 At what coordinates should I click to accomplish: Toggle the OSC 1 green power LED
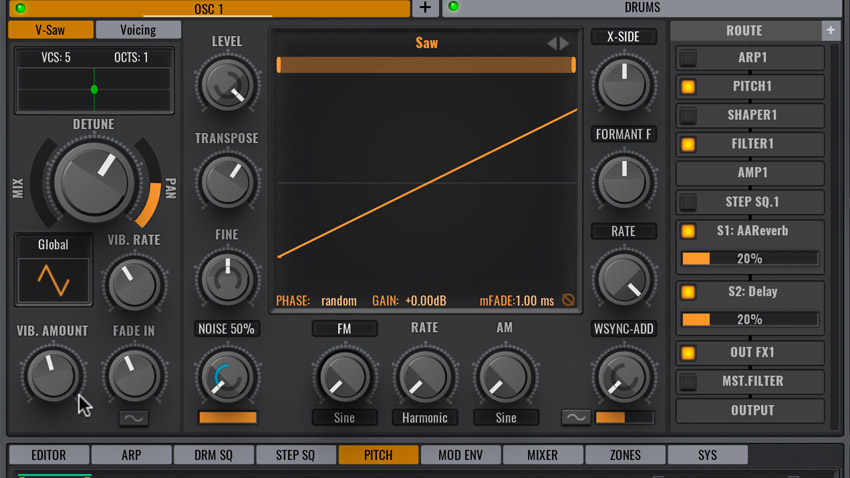(21, 8)
